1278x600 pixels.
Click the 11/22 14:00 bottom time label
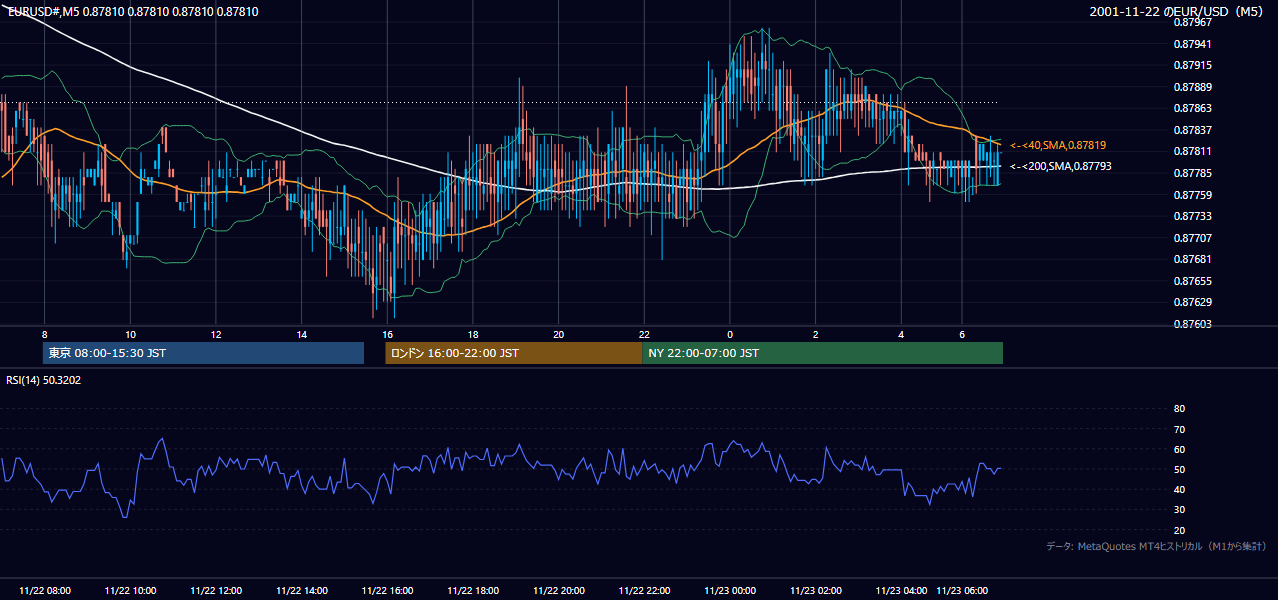point(302,590)
